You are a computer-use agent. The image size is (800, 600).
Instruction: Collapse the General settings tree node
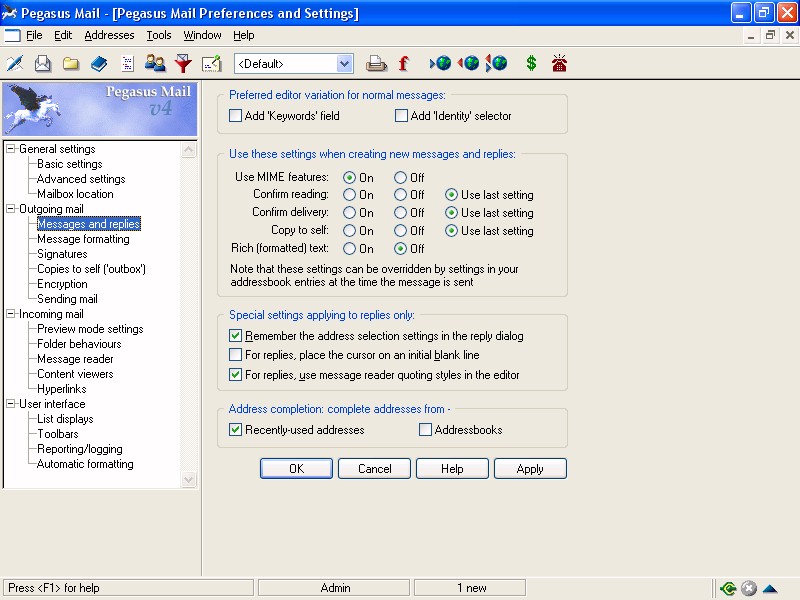pos(10,149)
